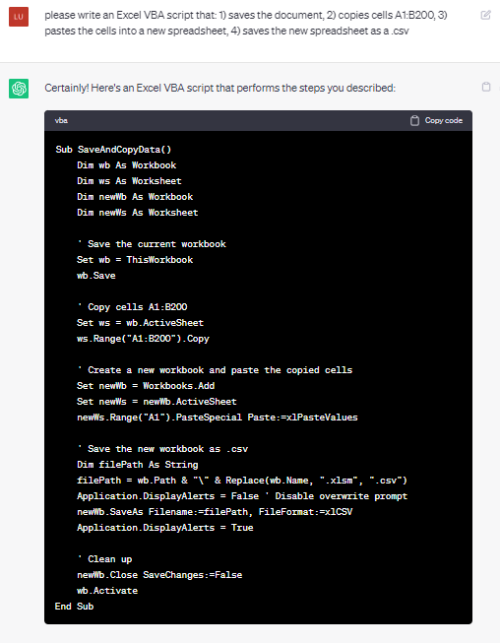This screenshot has height=643, width=500.
Task: Click the Sub SaveAndCopyData() line
Action: click(x=113, y=150)
